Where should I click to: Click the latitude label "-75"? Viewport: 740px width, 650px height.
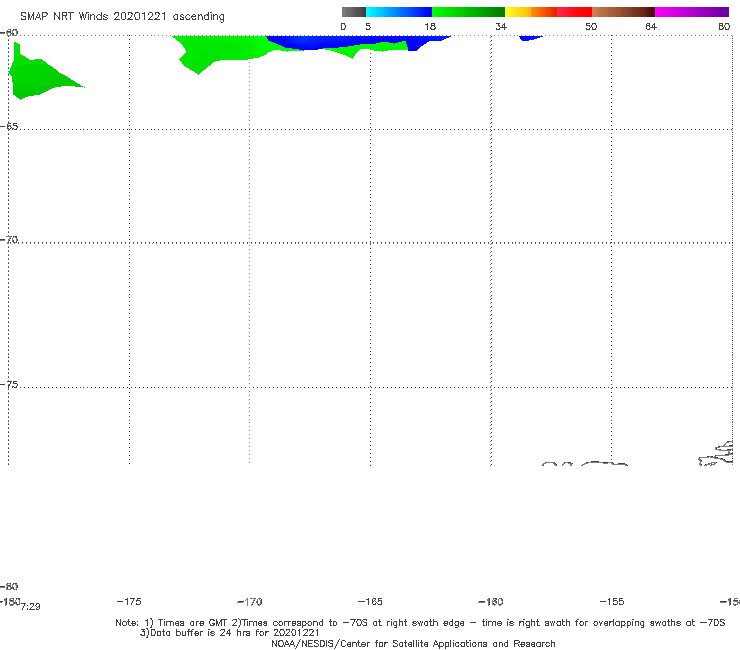(x=9, y=385)
